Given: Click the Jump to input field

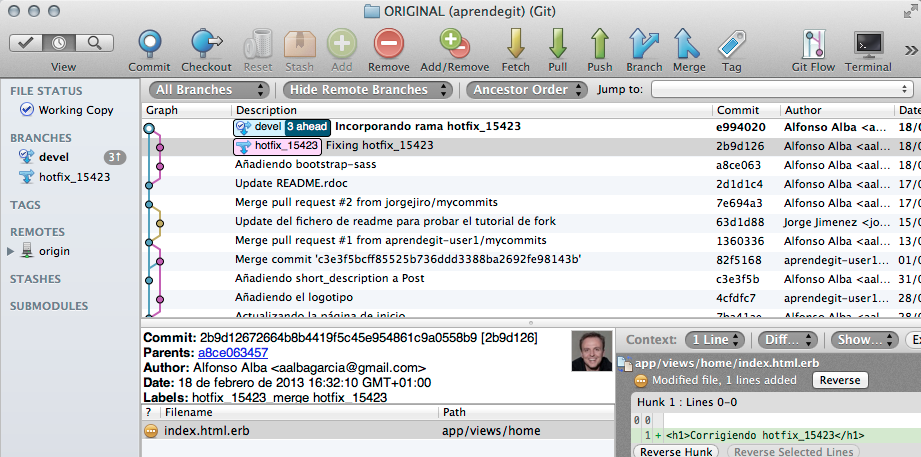Looking at the screenshot, I should pos(780,89).
